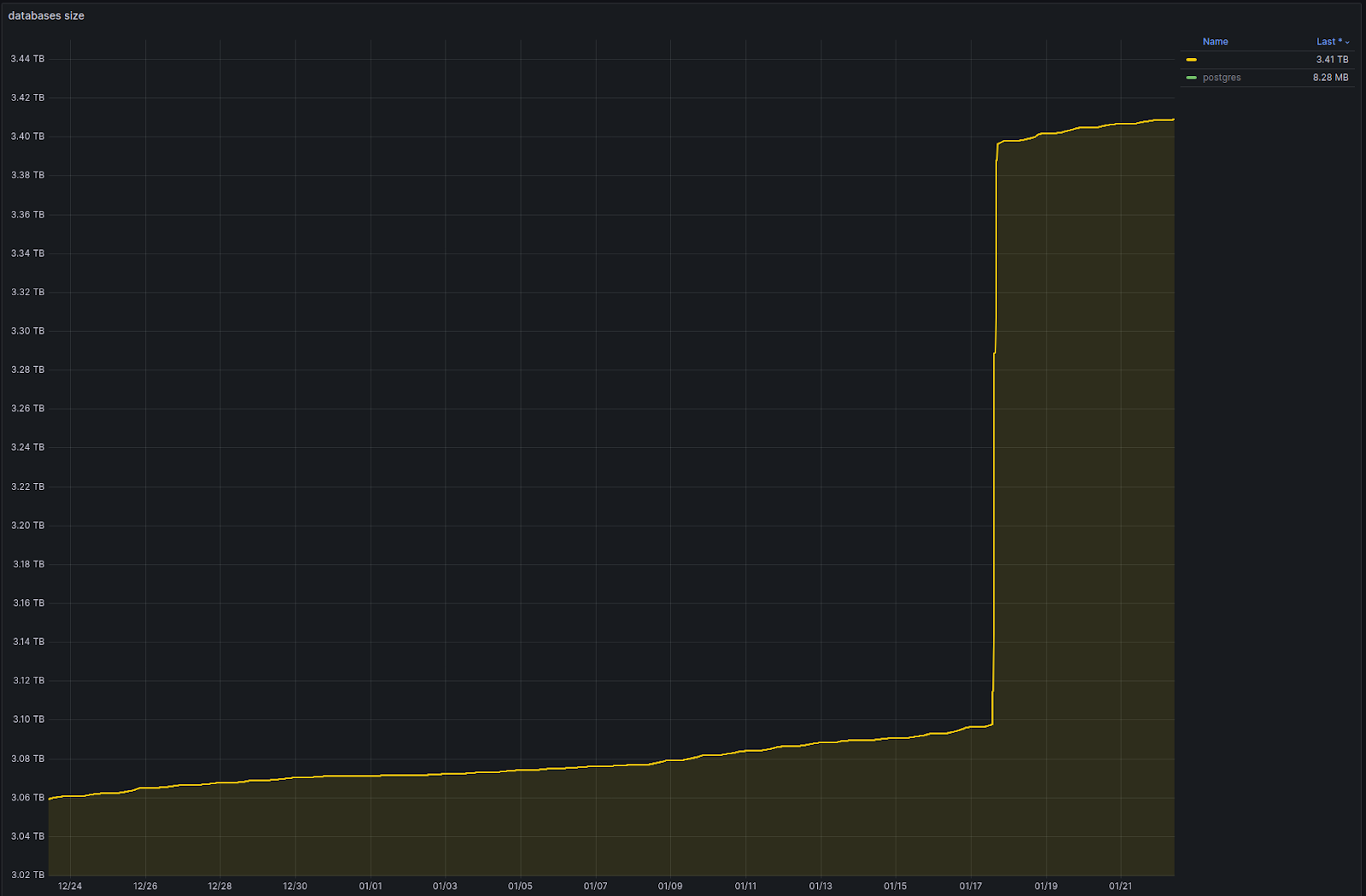The width and height of the screenshot is (1366, 896).
Task: Click the 12/26 x-axis date label
Action: point(145,887)
